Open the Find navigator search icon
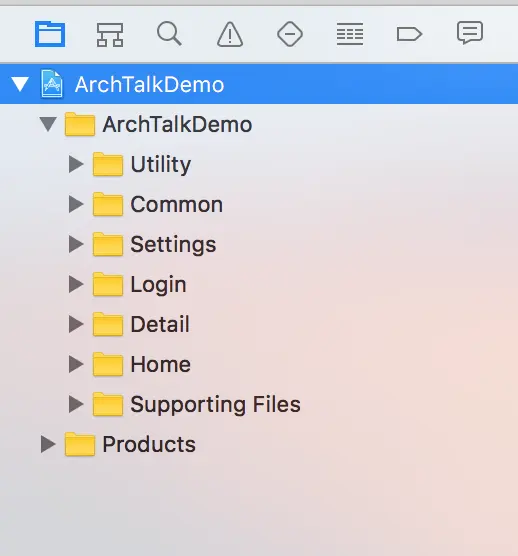The image size is (518, 556). point(169,34)
